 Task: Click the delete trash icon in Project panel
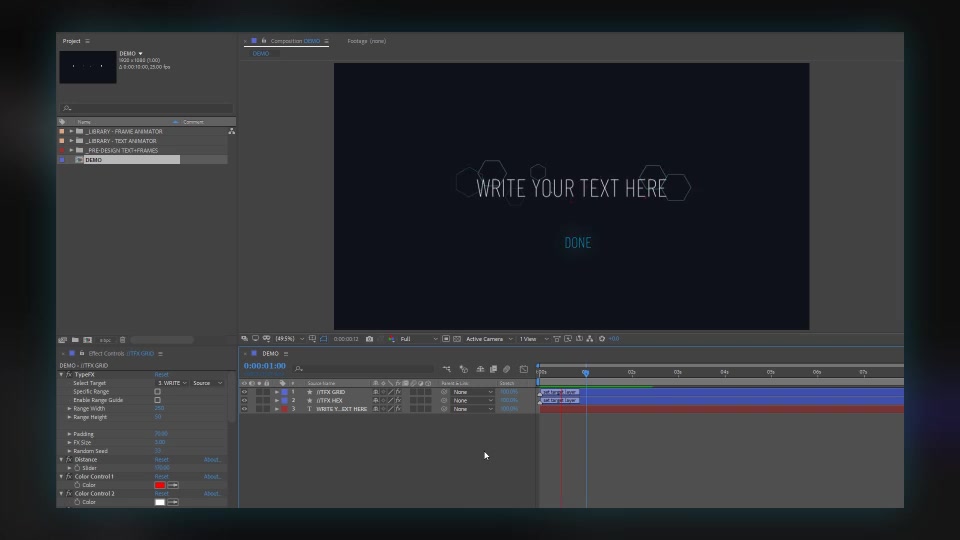click(122, 340)
